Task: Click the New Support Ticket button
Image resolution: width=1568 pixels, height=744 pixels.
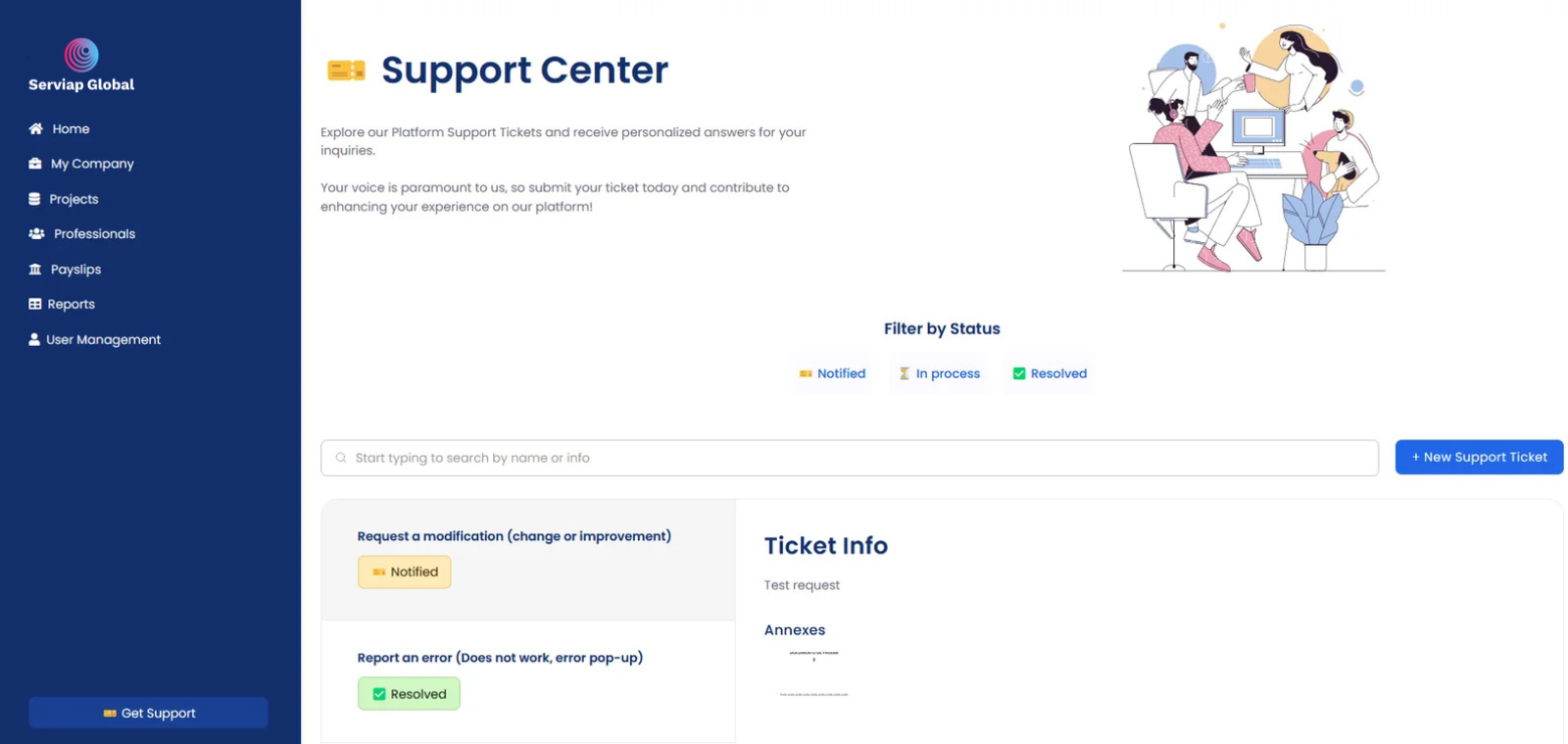Action: pyautogui.click(x=1478, y=457)
